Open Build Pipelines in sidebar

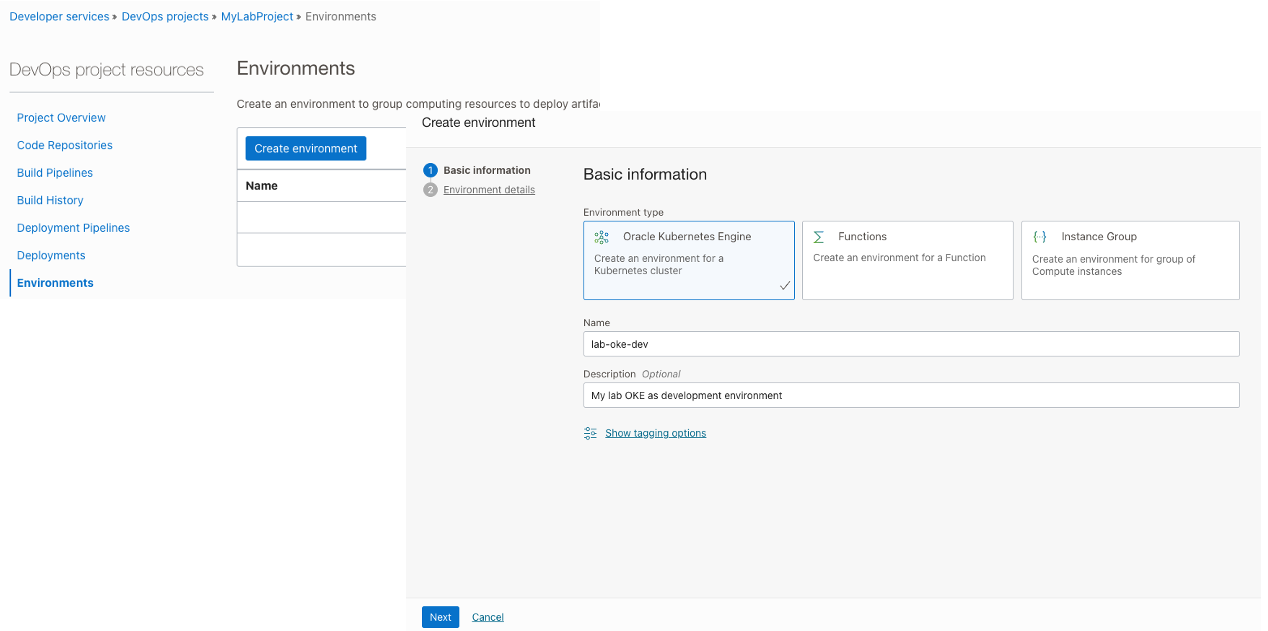click(55, 173)
